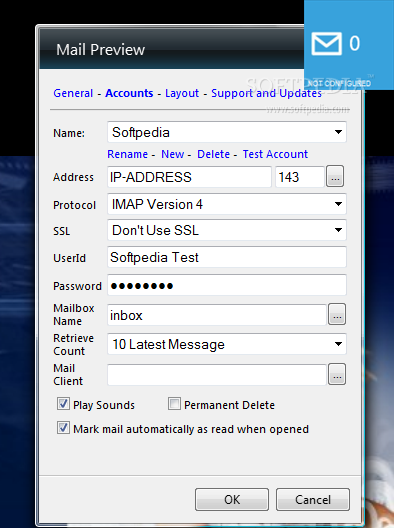
Task: Browse for a Mail Client program
Action: point(337,374)
